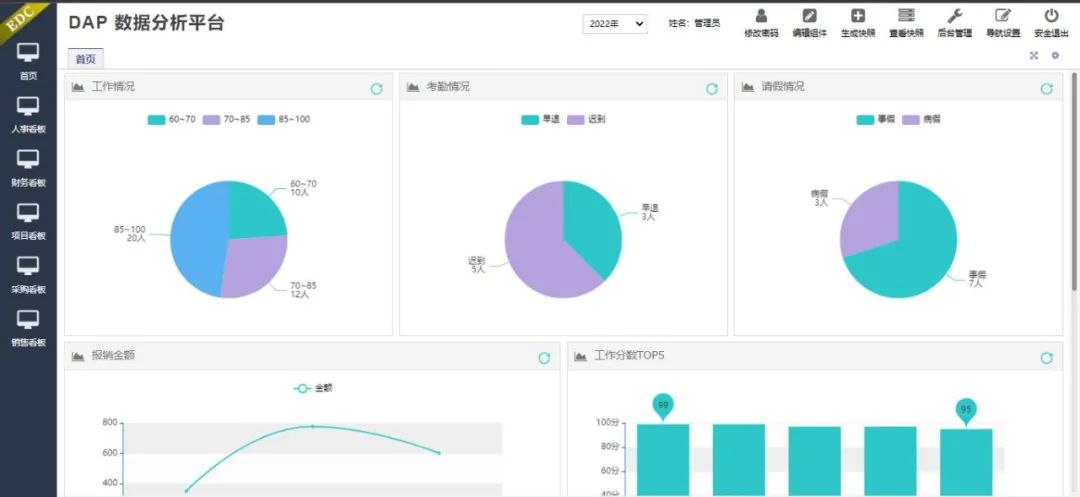Toggle the 60~70 legend series
The width and height of the screenshot is (1080, 497).
click(172, 120)
